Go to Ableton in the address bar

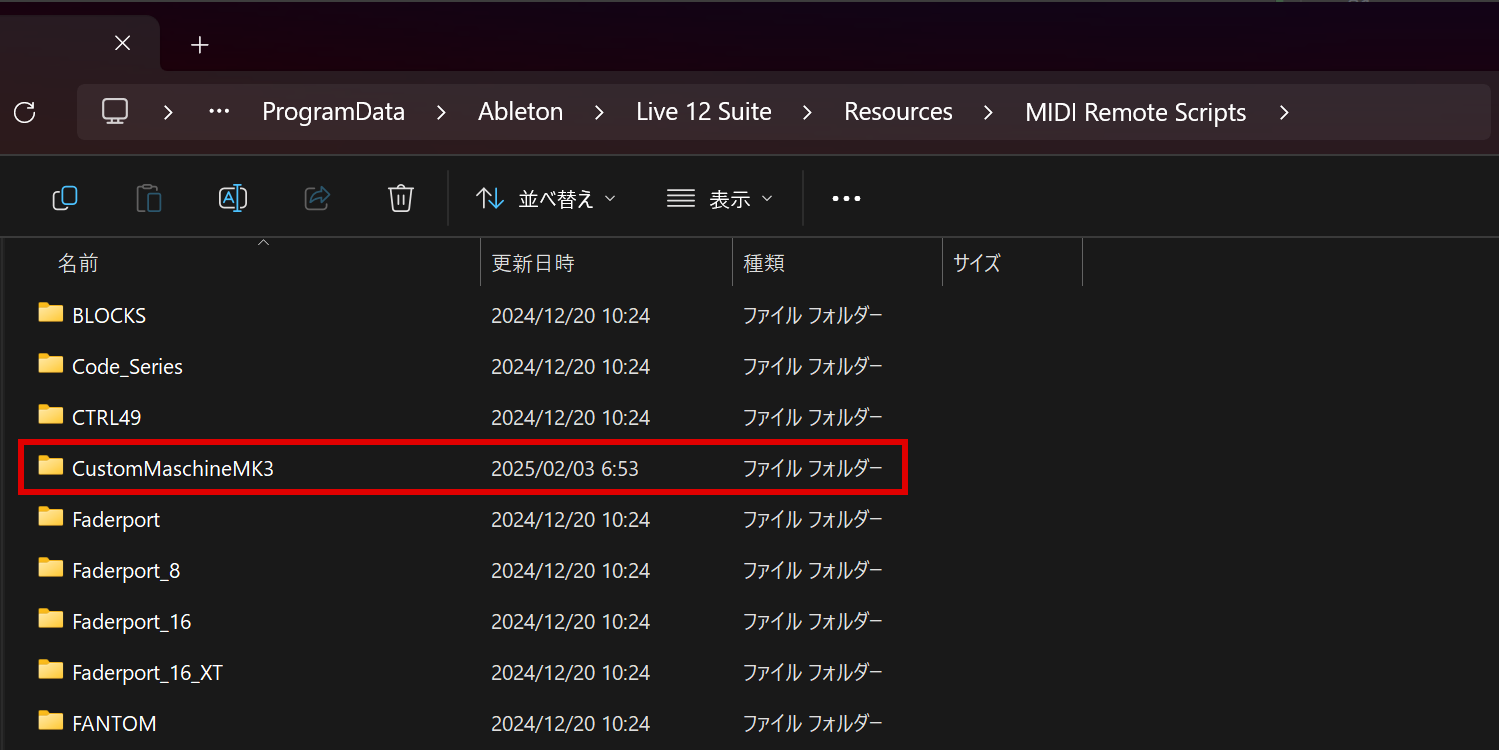point(520,112)
